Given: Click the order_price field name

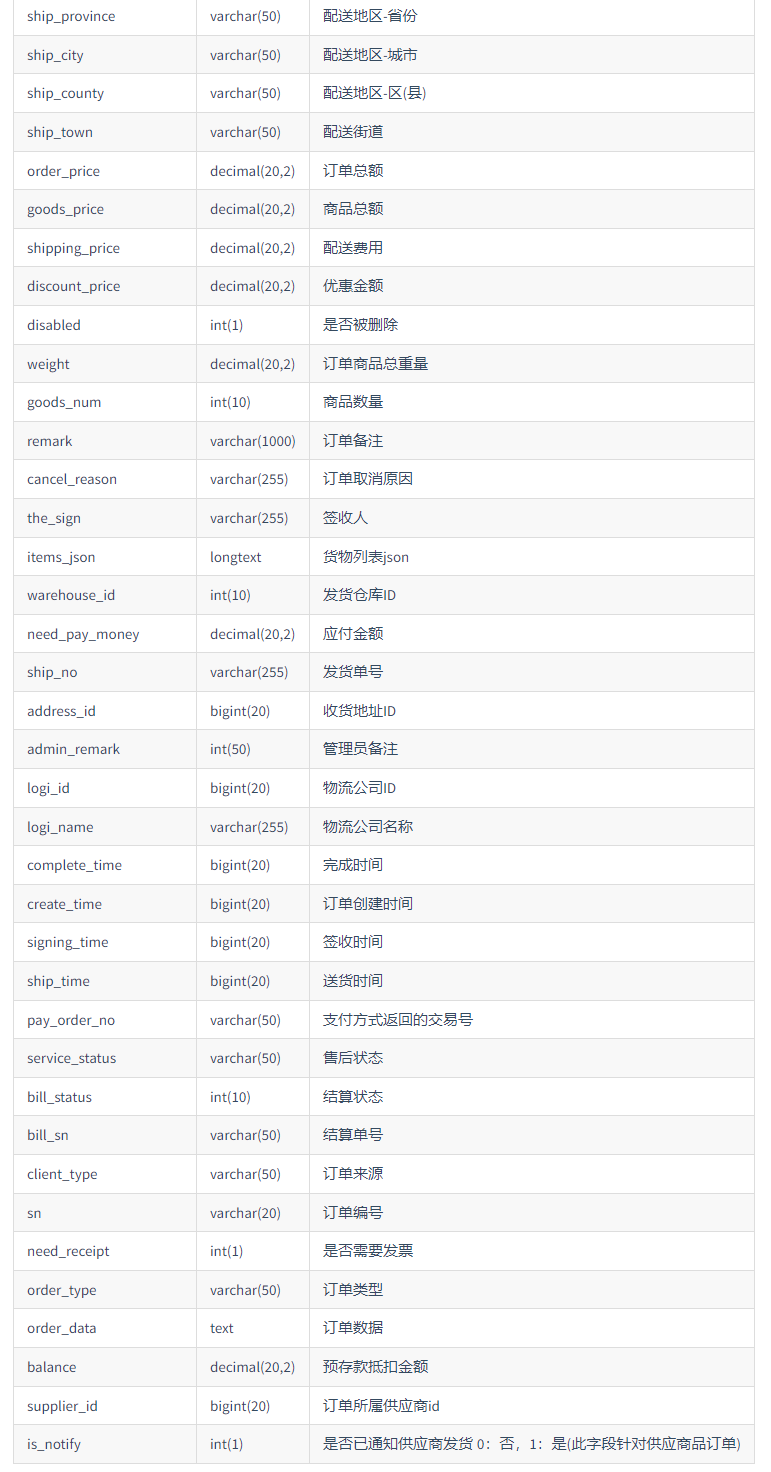Looking at the screenshot, I should click(63, 171).
